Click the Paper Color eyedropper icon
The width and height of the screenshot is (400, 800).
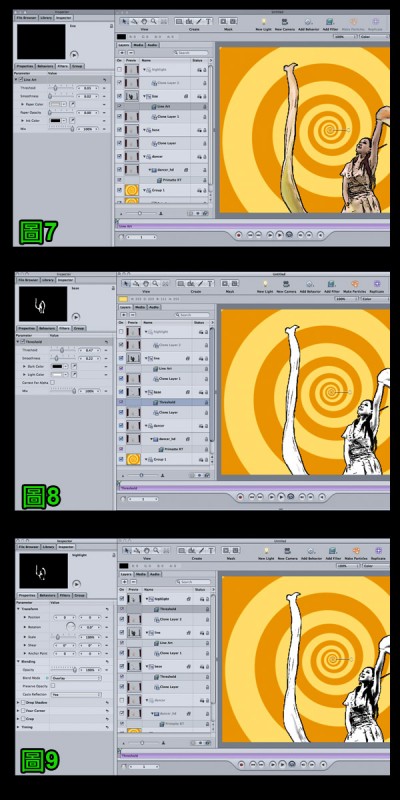coord(72,104)
